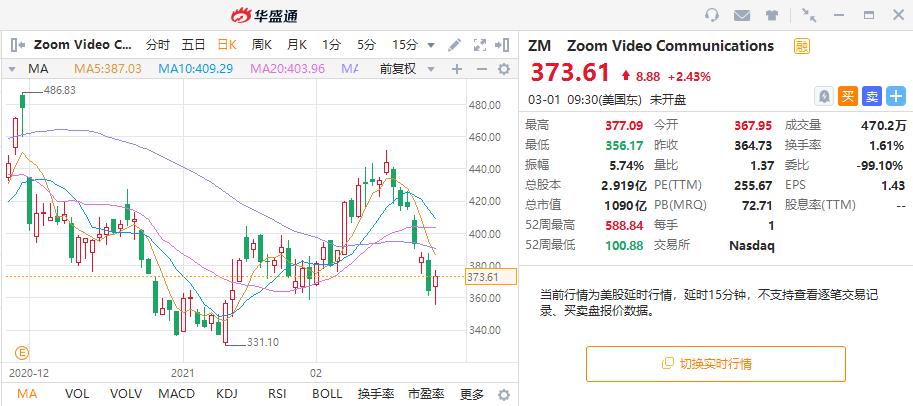The height and width of the screenshot is (406, 913).
Task: Select the RSI indicator tab
Action: [277, 394]
